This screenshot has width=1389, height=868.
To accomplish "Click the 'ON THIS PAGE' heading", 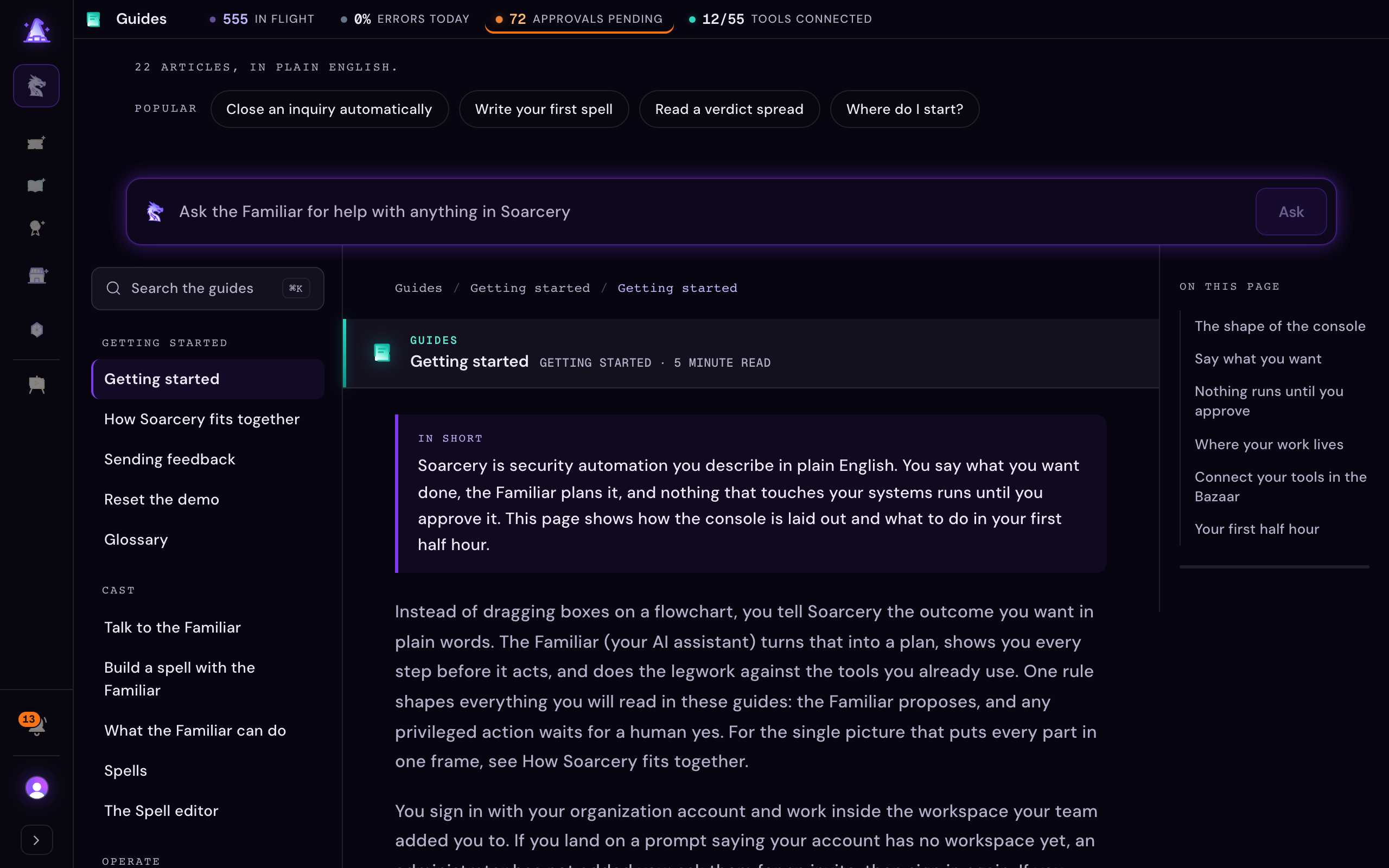I will pyautogui.click(x=1229, y=286).
